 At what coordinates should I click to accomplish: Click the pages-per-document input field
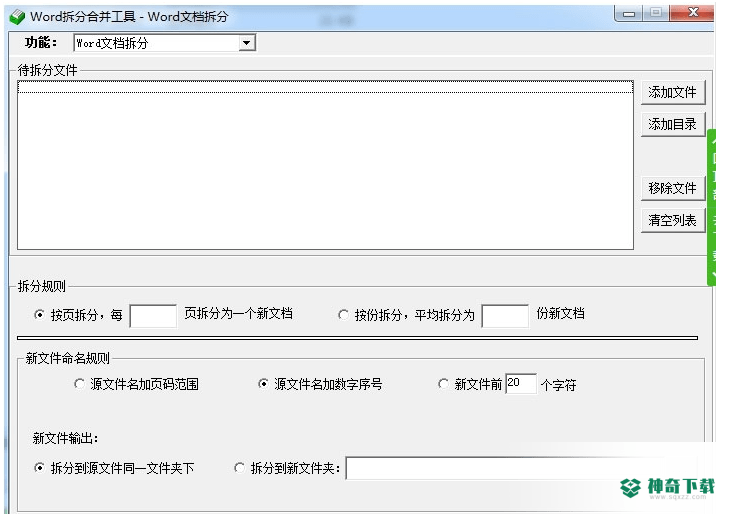coord(153,316)
